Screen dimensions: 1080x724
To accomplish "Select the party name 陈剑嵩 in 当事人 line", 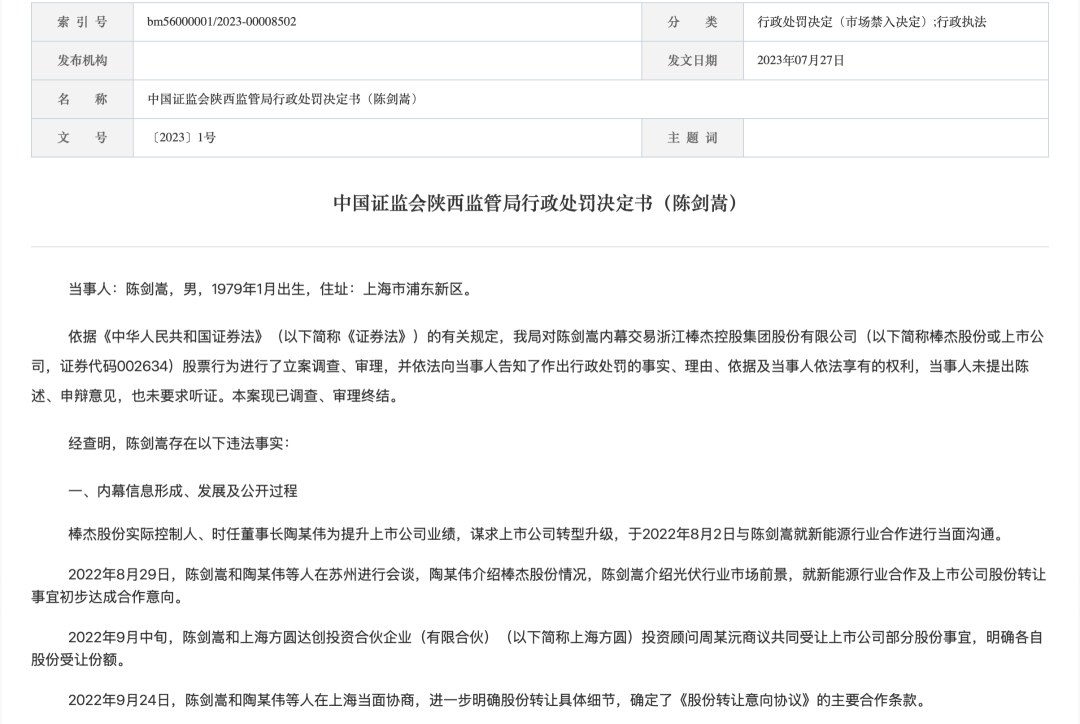I will (148, 284).
